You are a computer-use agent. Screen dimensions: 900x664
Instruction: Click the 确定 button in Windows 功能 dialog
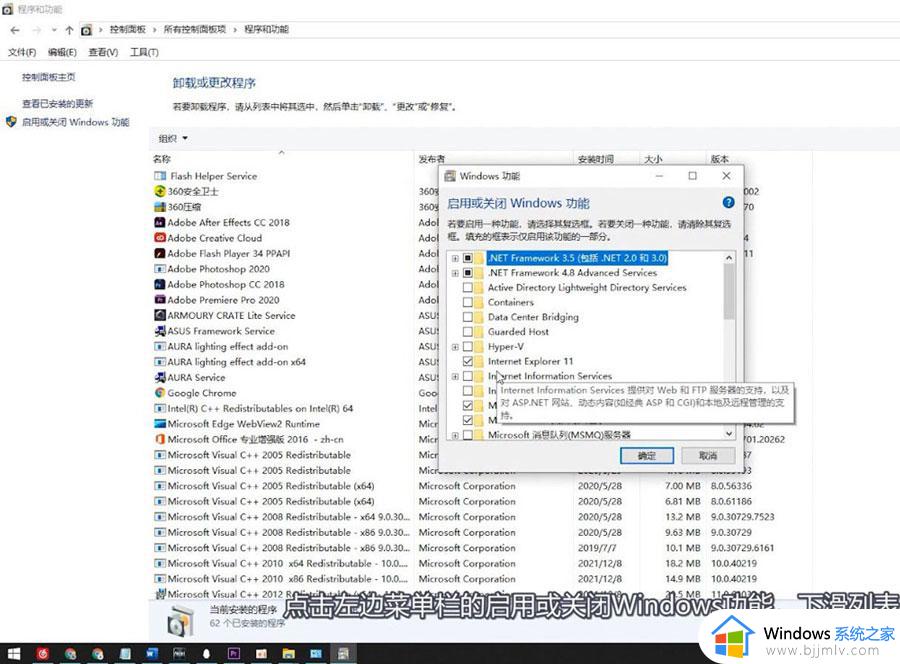pyautogui.click(x=646, y=455)
